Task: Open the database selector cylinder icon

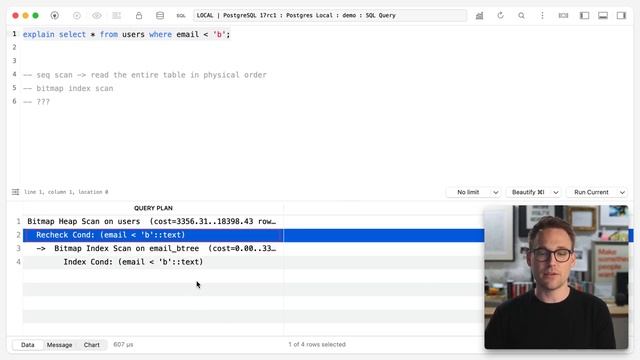Action: tap(160, 16)
